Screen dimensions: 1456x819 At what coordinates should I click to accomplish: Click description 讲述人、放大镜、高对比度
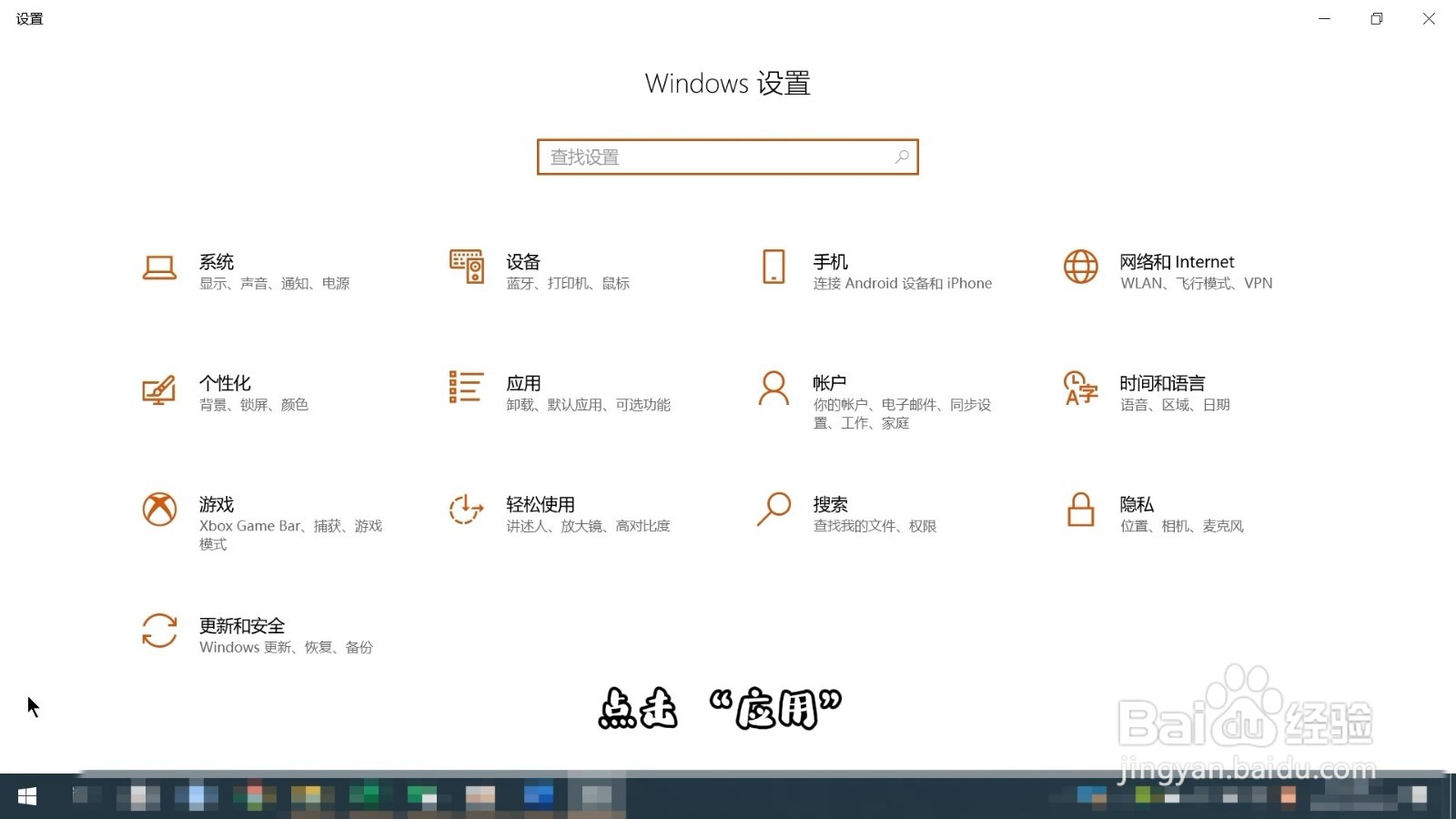589,526
